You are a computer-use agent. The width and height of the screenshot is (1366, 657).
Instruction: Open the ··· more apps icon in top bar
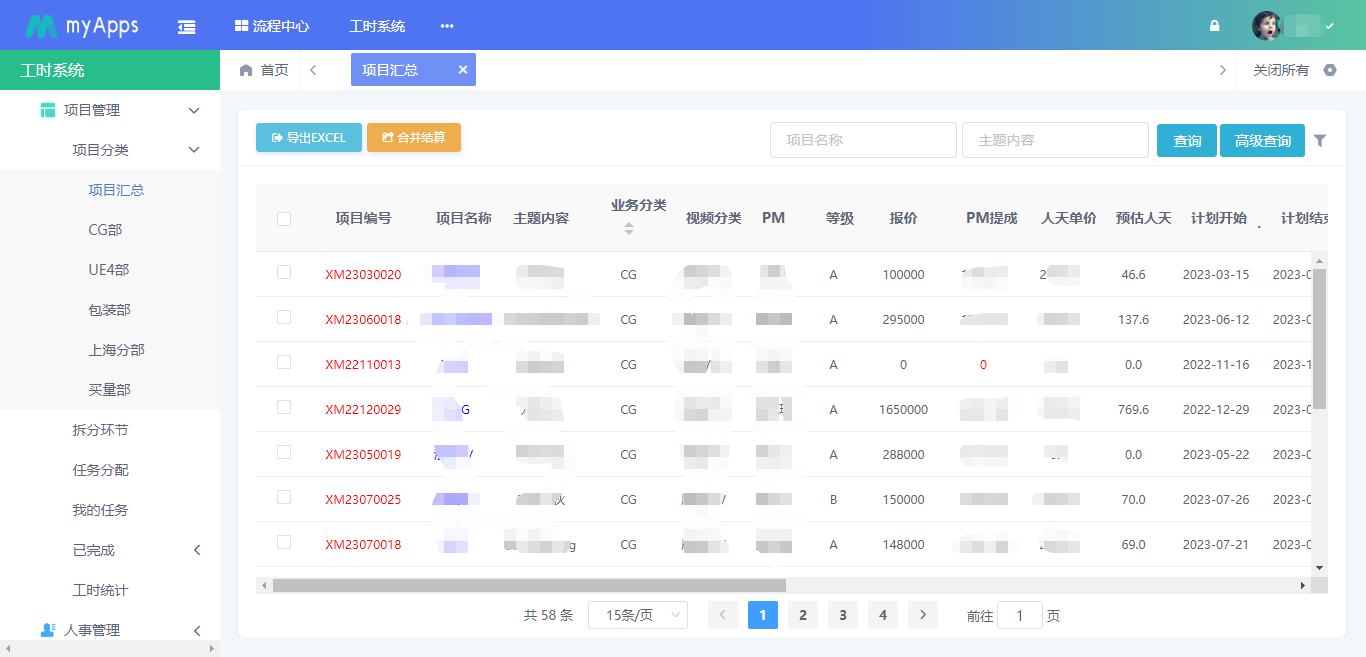[446, 24]
